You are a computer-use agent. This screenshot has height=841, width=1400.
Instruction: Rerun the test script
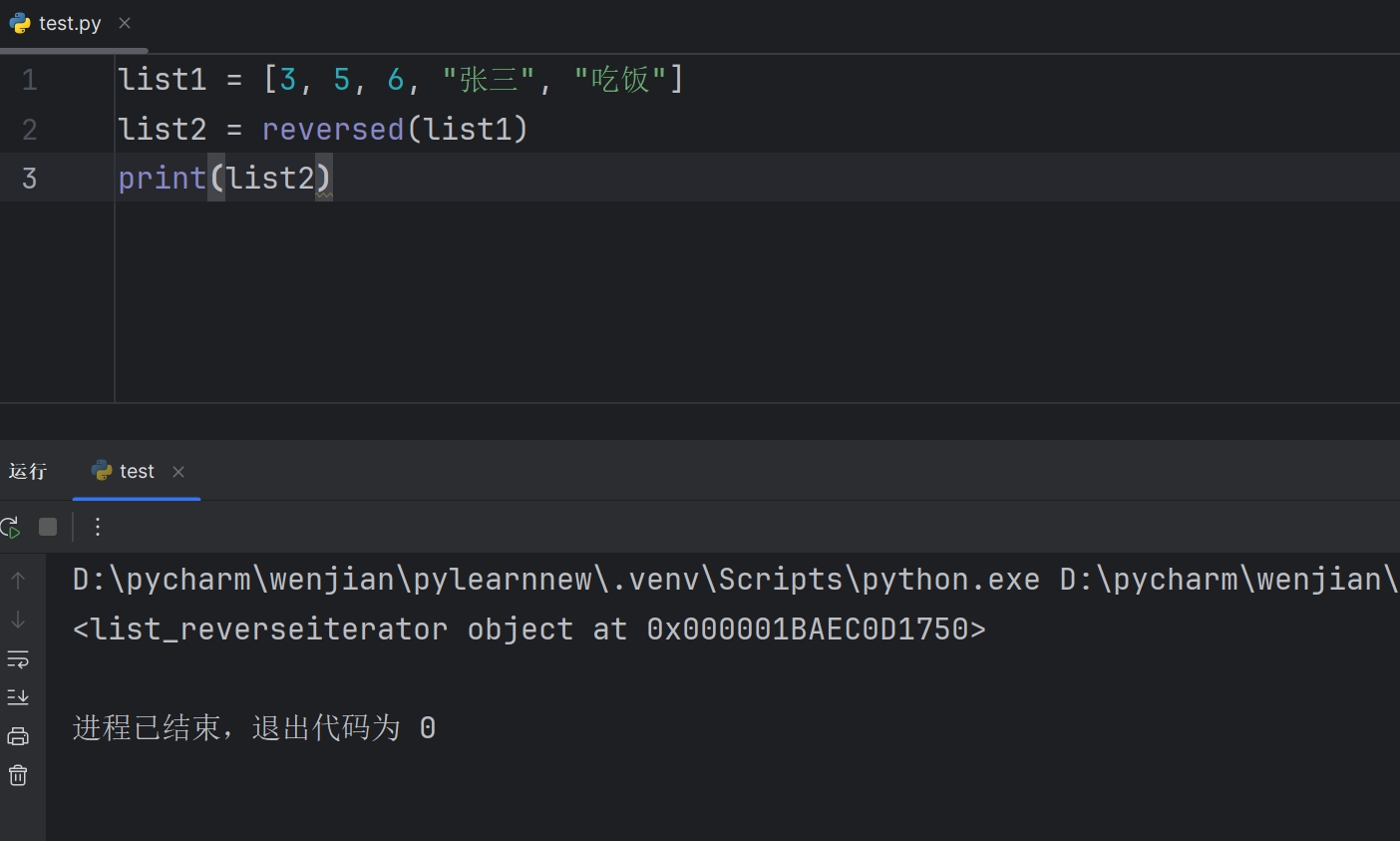[x=10, y=527]
